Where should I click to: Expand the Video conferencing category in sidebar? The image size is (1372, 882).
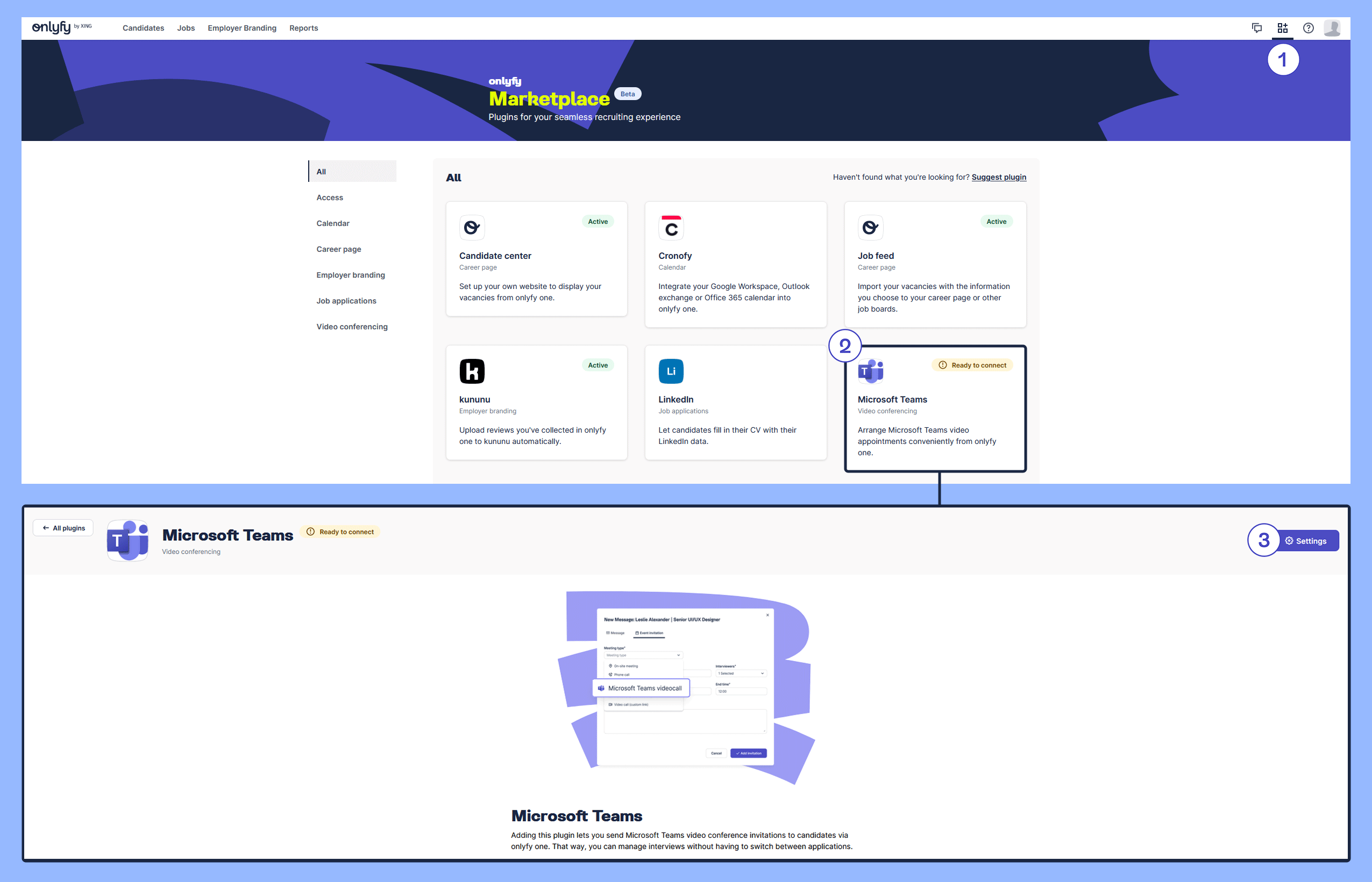(x=351, y=327)
